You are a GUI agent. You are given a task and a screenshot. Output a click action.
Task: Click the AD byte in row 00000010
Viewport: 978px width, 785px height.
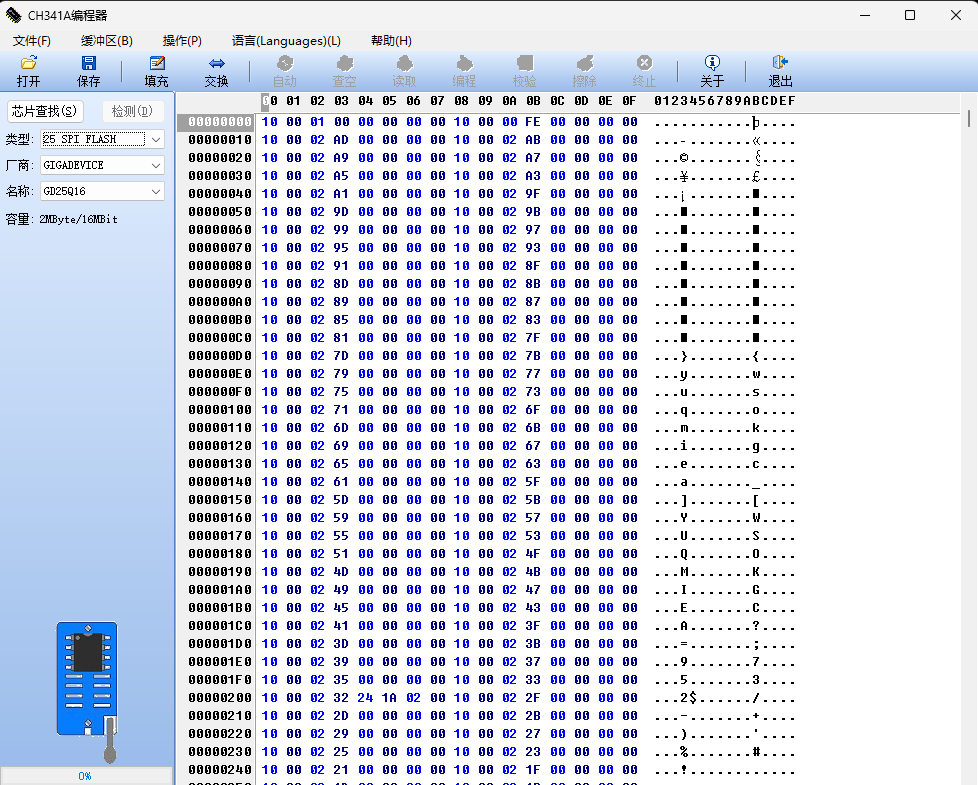click(x=341, y=140)
